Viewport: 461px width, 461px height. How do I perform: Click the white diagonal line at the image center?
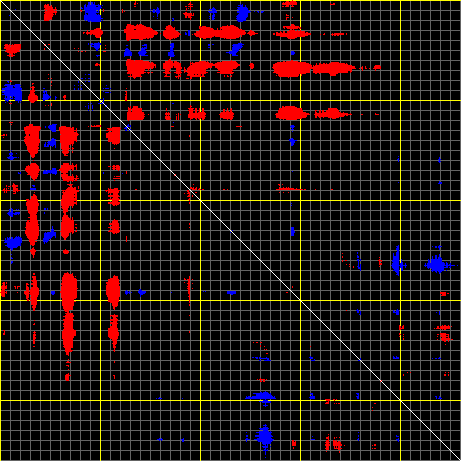(x=230, y=230)
